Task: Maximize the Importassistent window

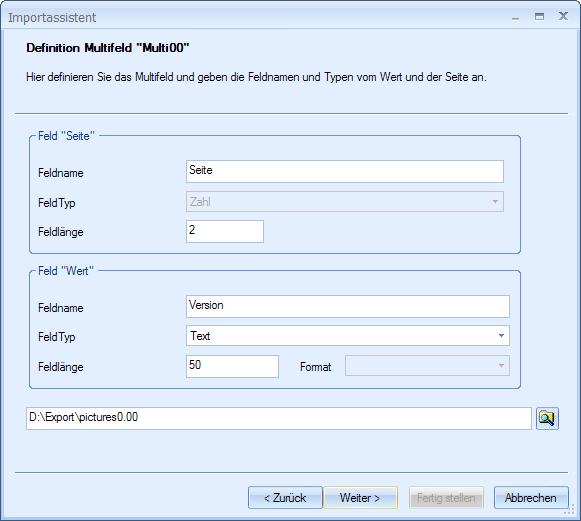Action: pos(540,16)
